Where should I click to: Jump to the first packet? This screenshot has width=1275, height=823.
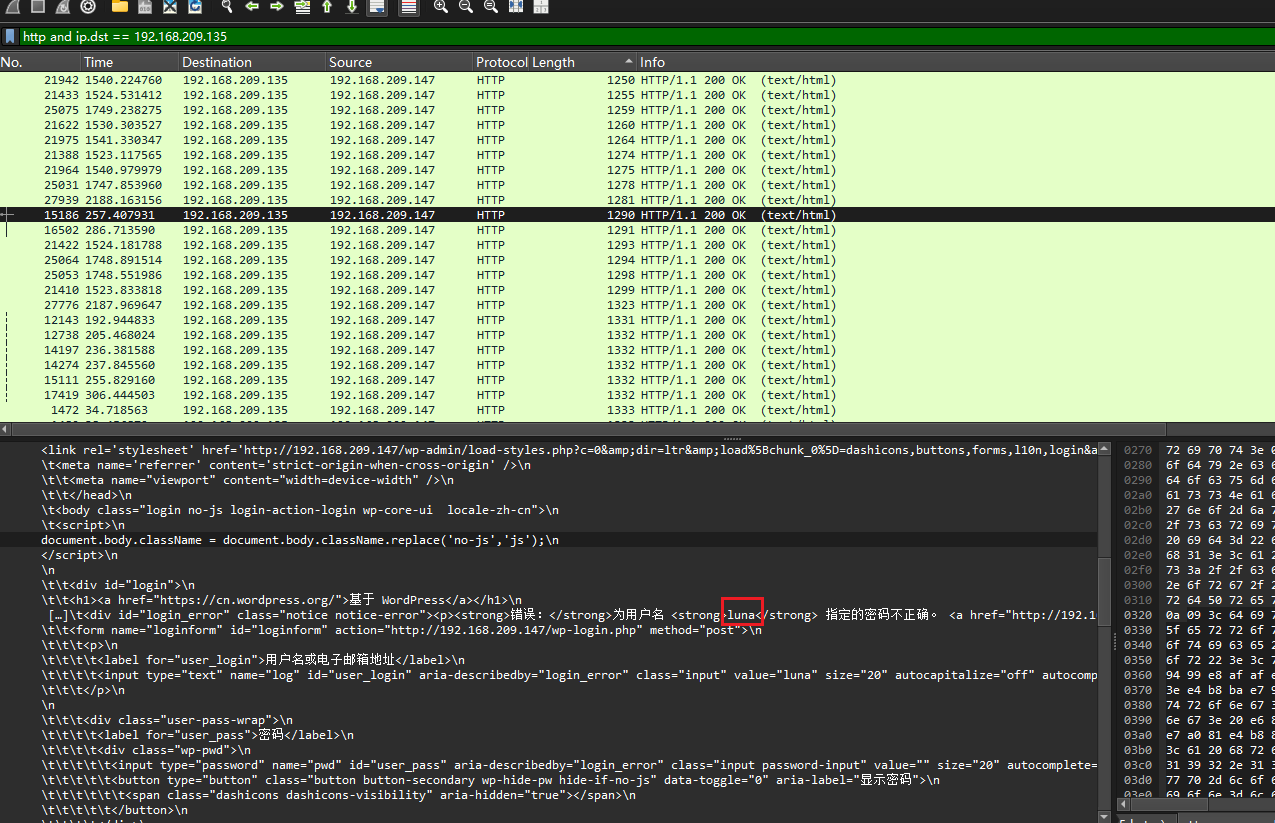pyautogui.click(x=327, y=6)
